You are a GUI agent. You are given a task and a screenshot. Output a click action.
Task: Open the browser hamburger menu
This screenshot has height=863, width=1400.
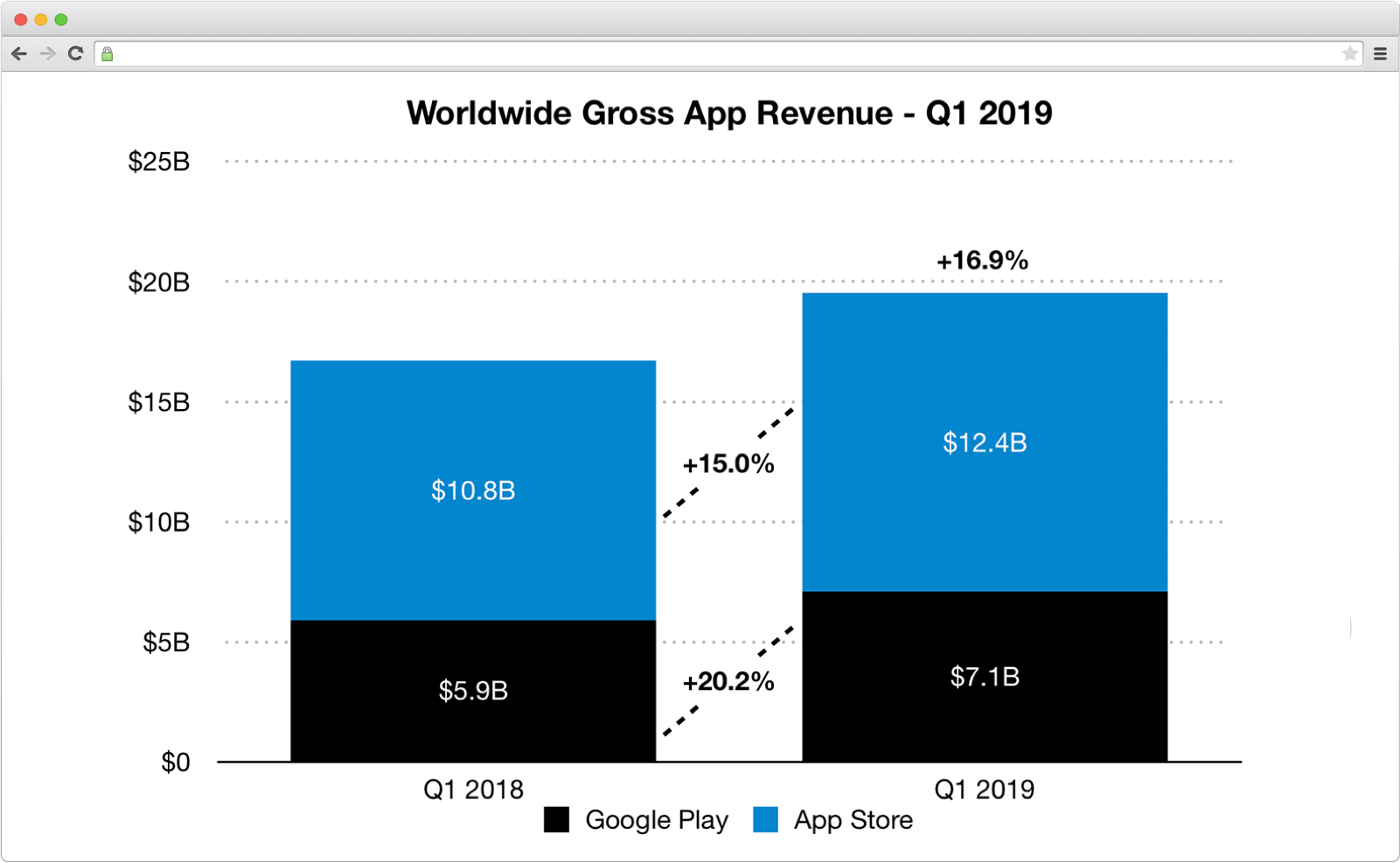coord(1381,54)
